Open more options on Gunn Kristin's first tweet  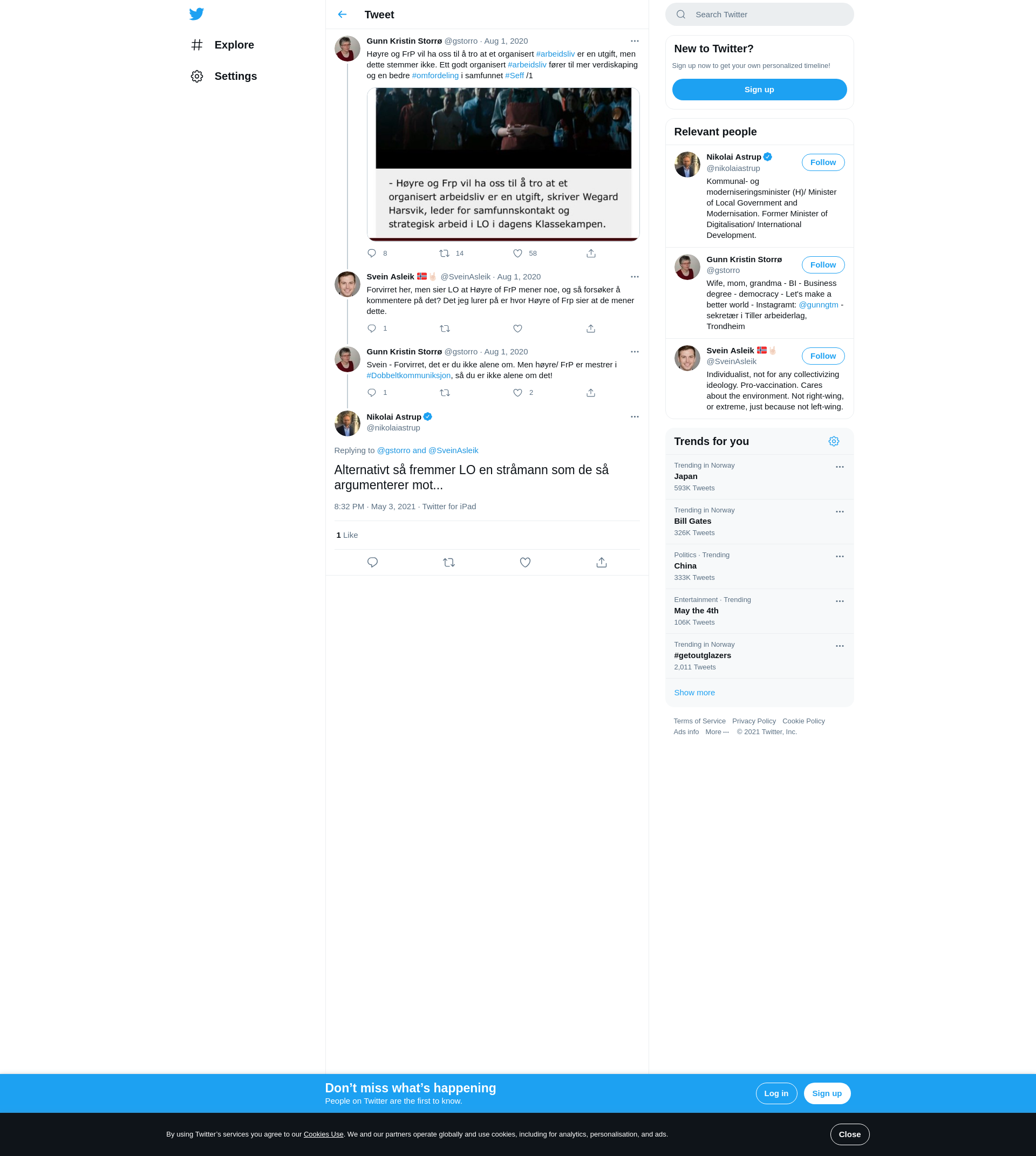tap(634, 41)
